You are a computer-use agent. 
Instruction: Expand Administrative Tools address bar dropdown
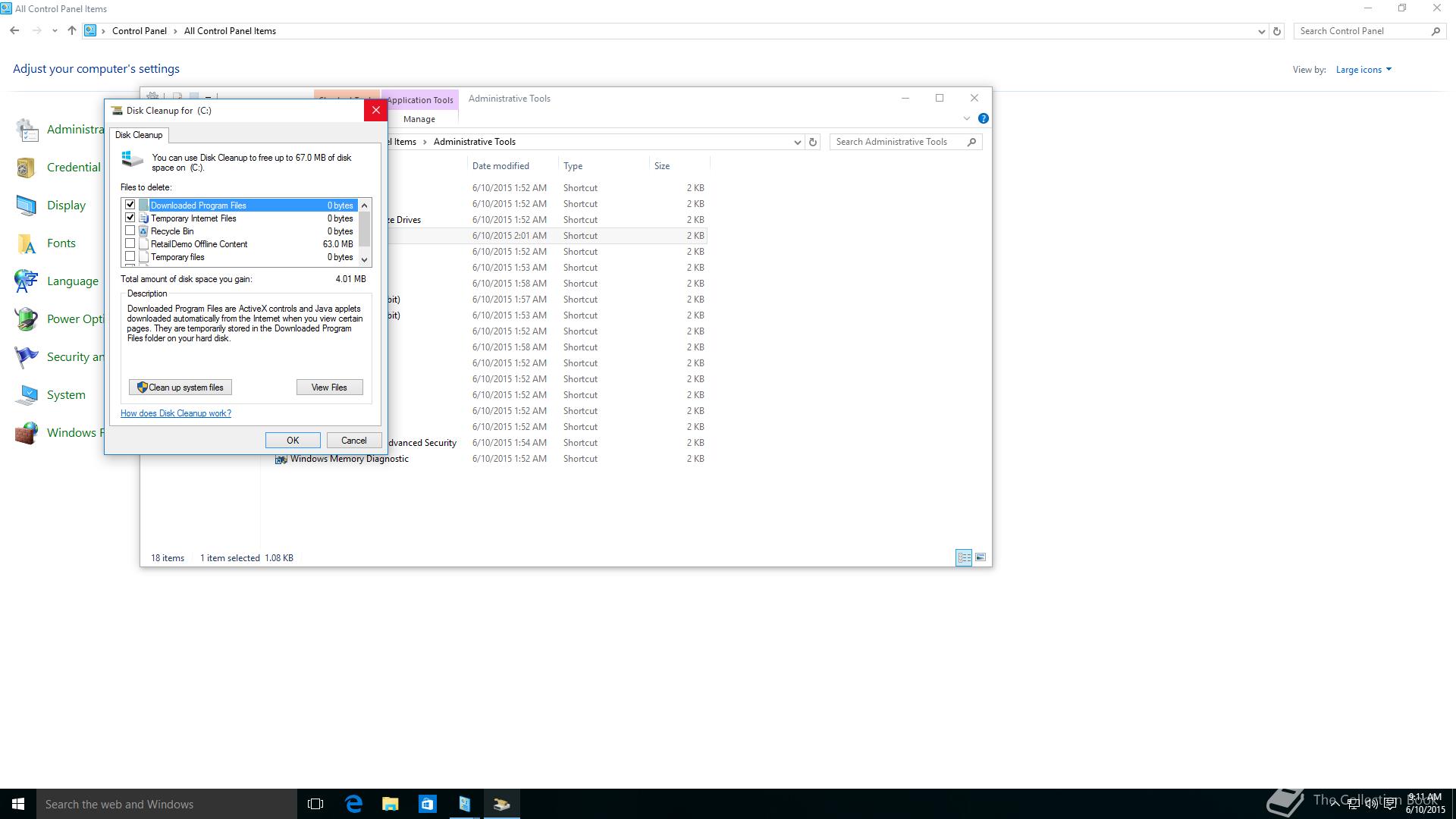point(797,142)
